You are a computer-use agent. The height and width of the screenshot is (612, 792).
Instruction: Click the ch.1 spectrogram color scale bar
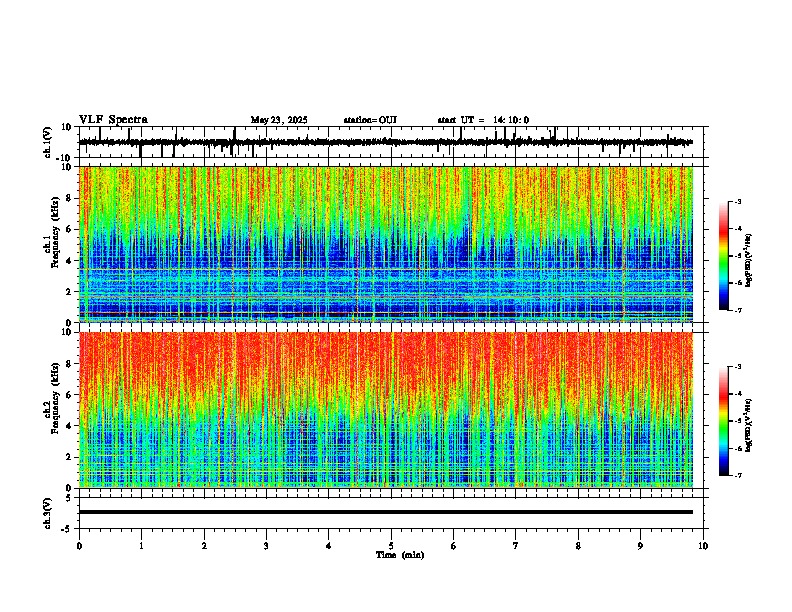(x=724, y=256)
